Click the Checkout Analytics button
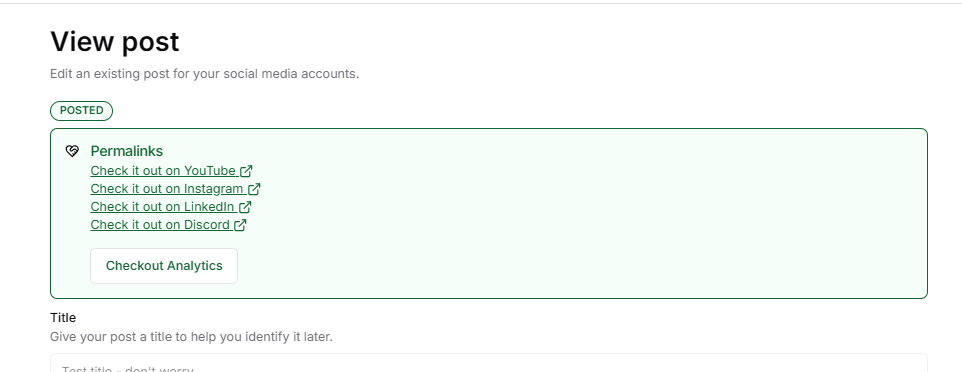 tap(164, 266)
